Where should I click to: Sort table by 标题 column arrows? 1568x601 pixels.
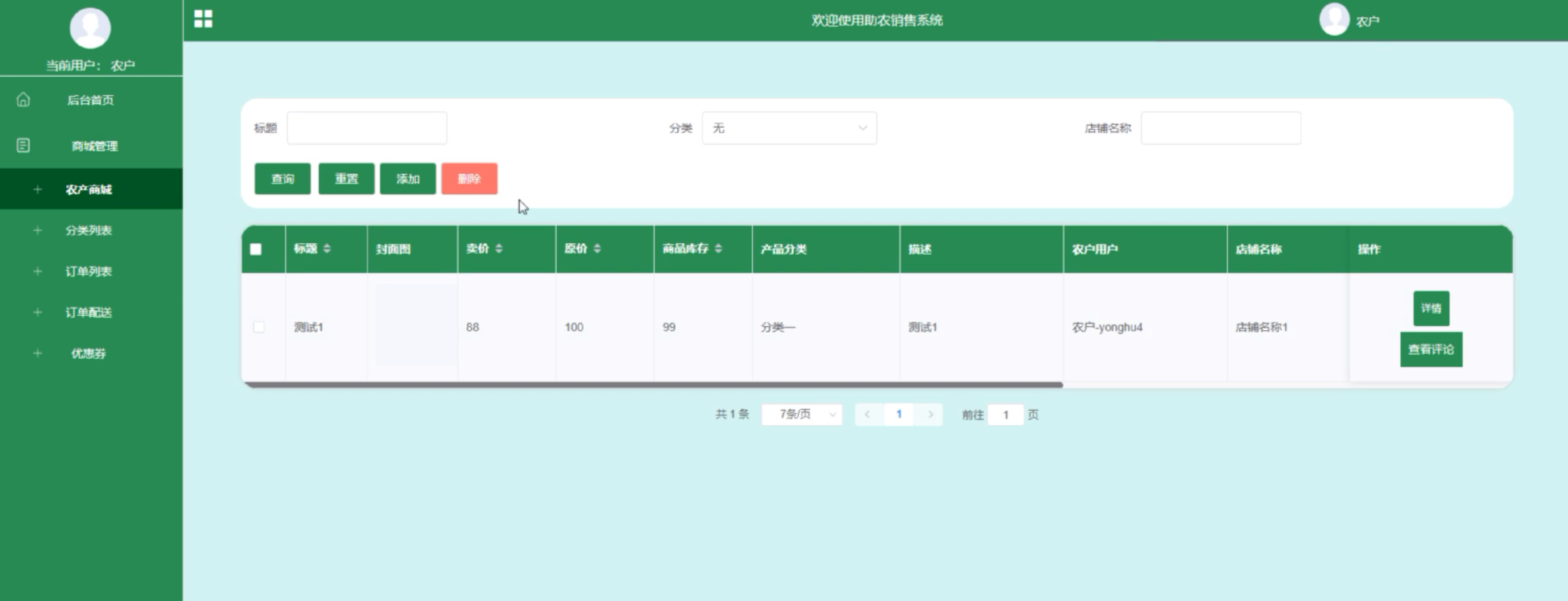(x=327, y=248)
